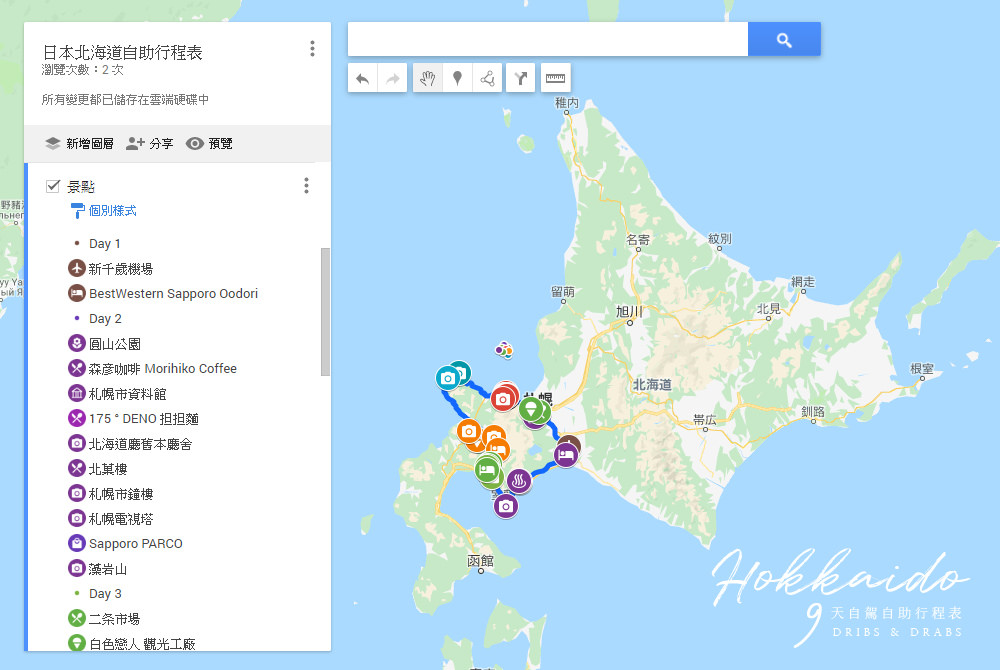Click 分享 to share the map
The width and height of the screenshot is (1000, 670).
(x=150, y=143)
